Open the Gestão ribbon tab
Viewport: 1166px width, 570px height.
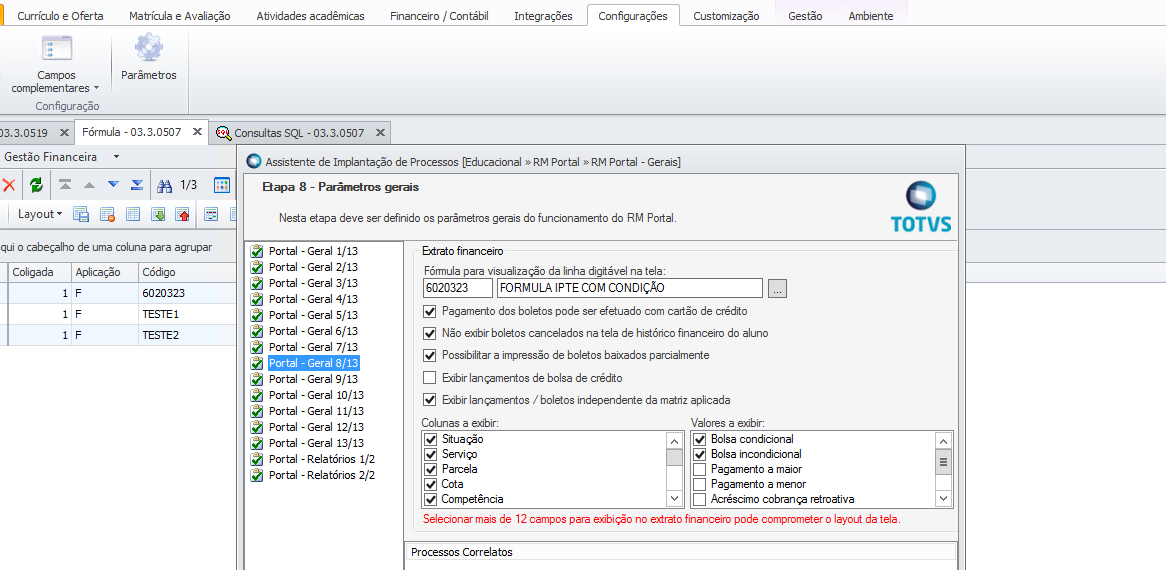805,16
